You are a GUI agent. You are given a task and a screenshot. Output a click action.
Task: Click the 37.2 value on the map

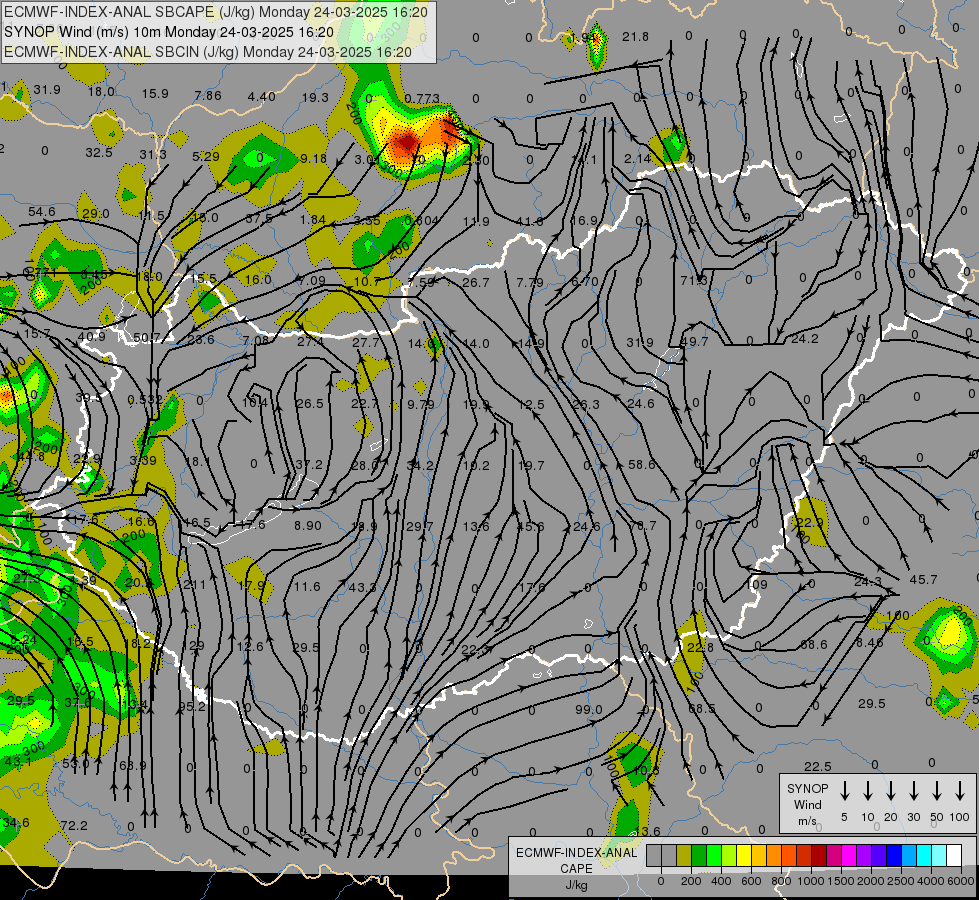coord(309,465)
